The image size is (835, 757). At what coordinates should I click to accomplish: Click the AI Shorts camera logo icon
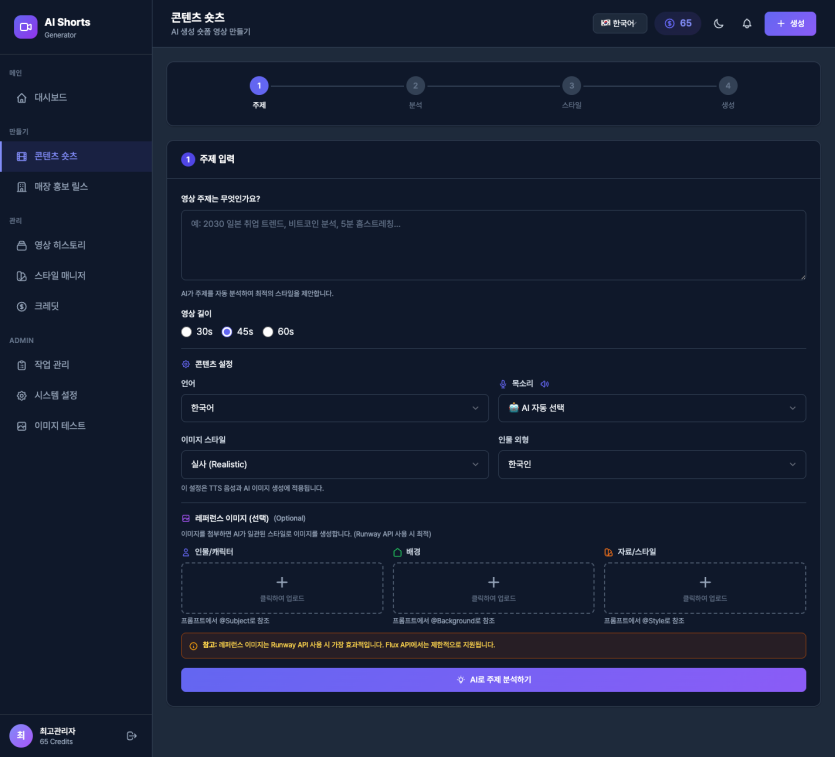[x=25, y=27]
